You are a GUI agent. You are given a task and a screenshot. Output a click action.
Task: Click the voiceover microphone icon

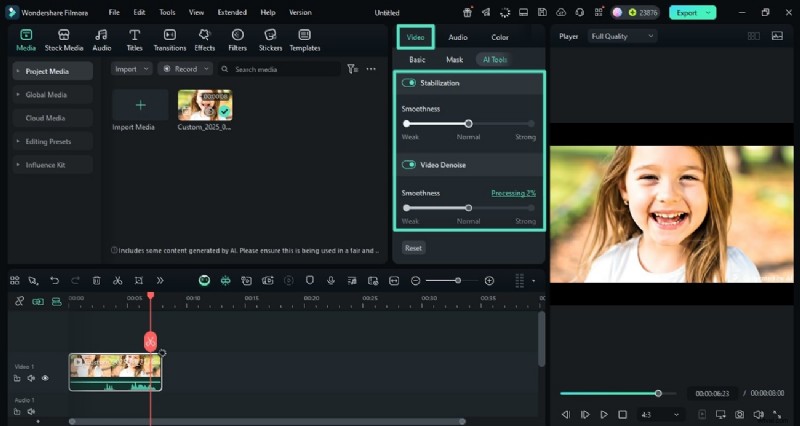[x=331, y=281]
